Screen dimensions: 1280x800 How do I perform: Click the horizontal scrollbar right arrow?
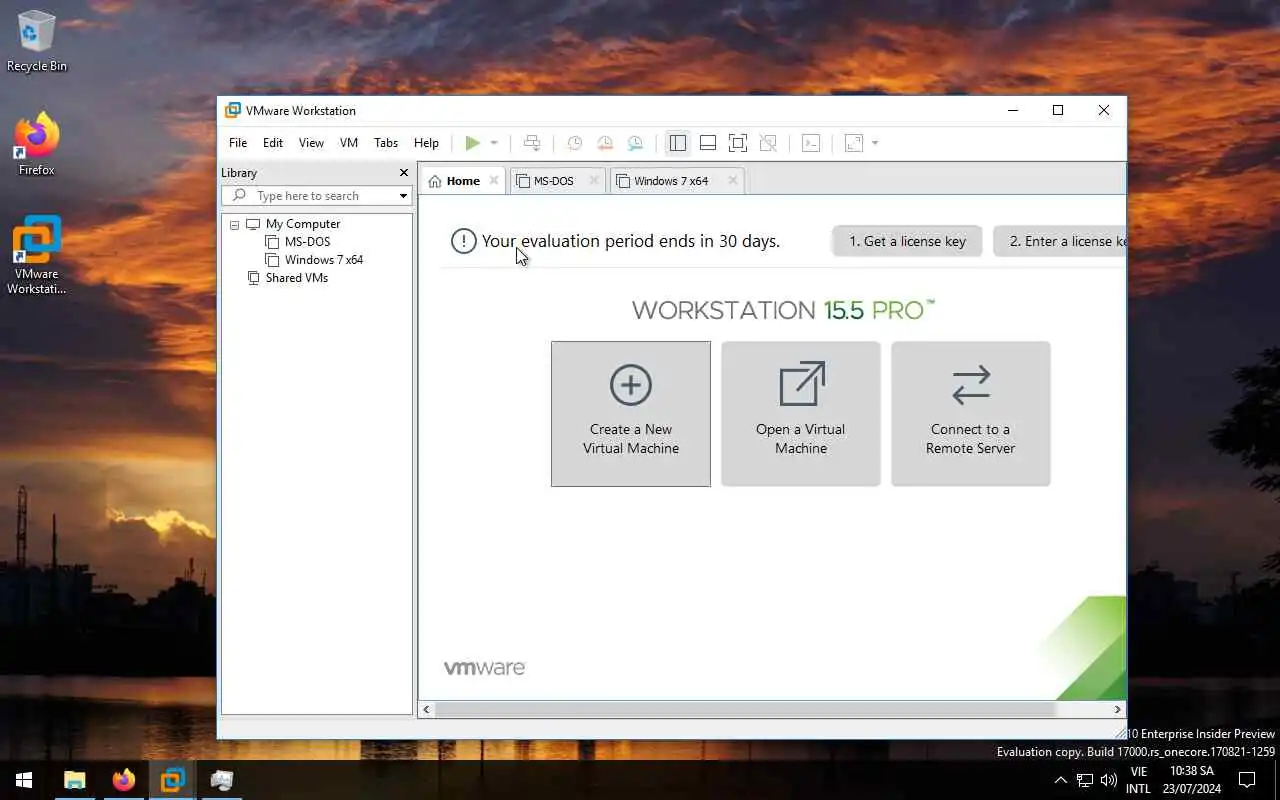coord(1118,709)
